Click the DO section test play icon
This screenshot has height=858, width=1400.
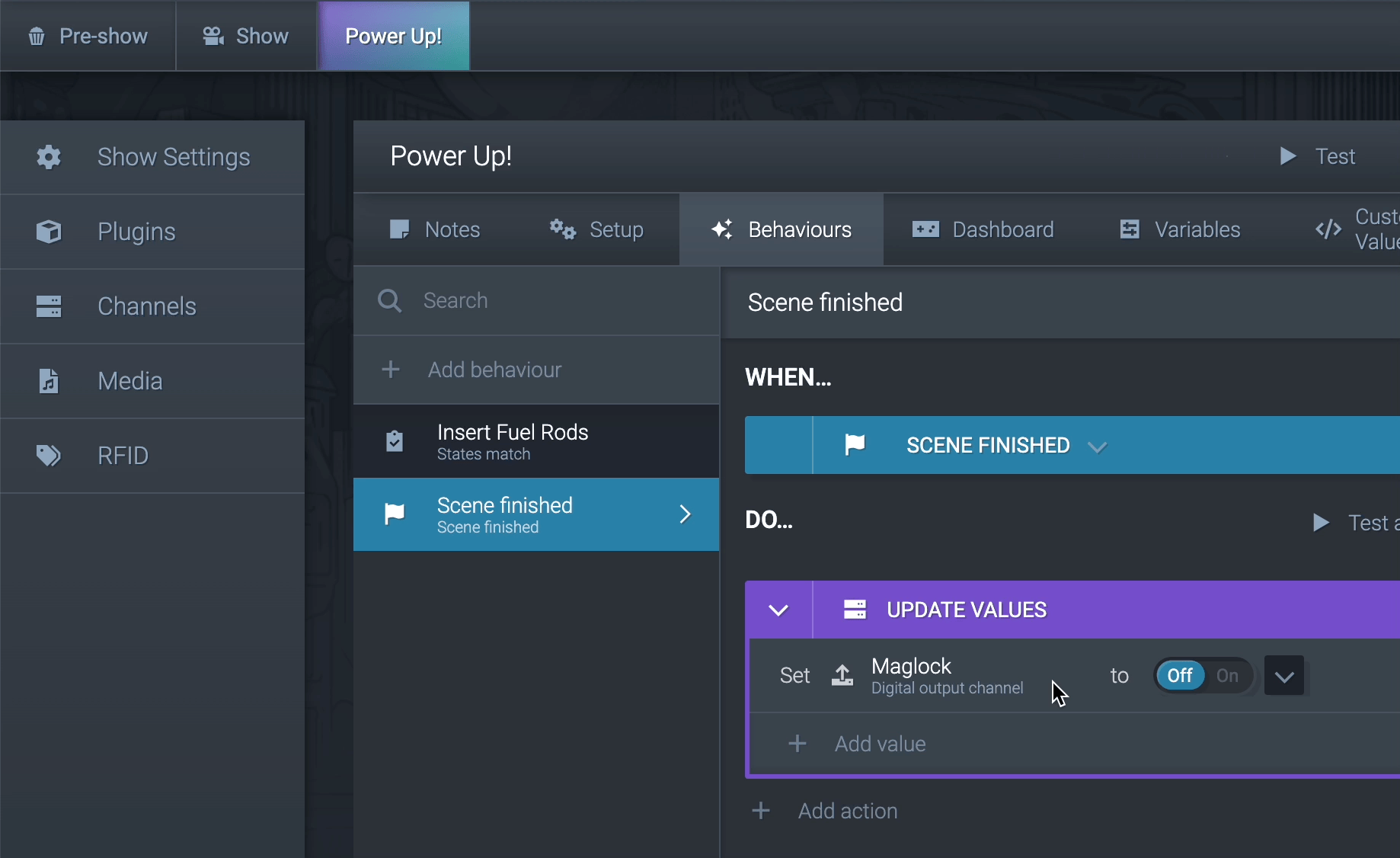point(1322,523)
